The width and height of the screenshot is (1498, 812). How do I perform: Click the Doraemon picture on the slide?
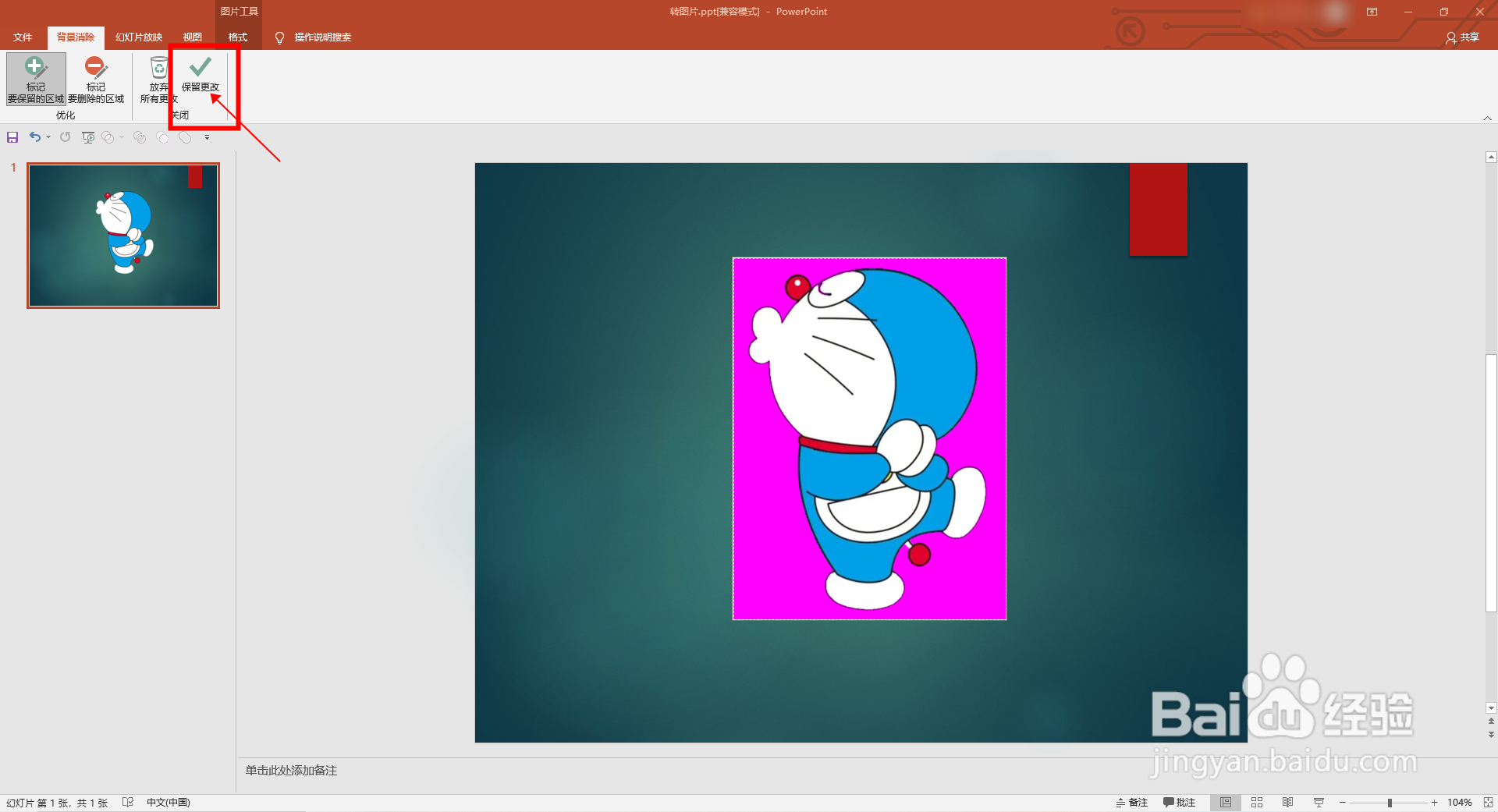(869, 438)
